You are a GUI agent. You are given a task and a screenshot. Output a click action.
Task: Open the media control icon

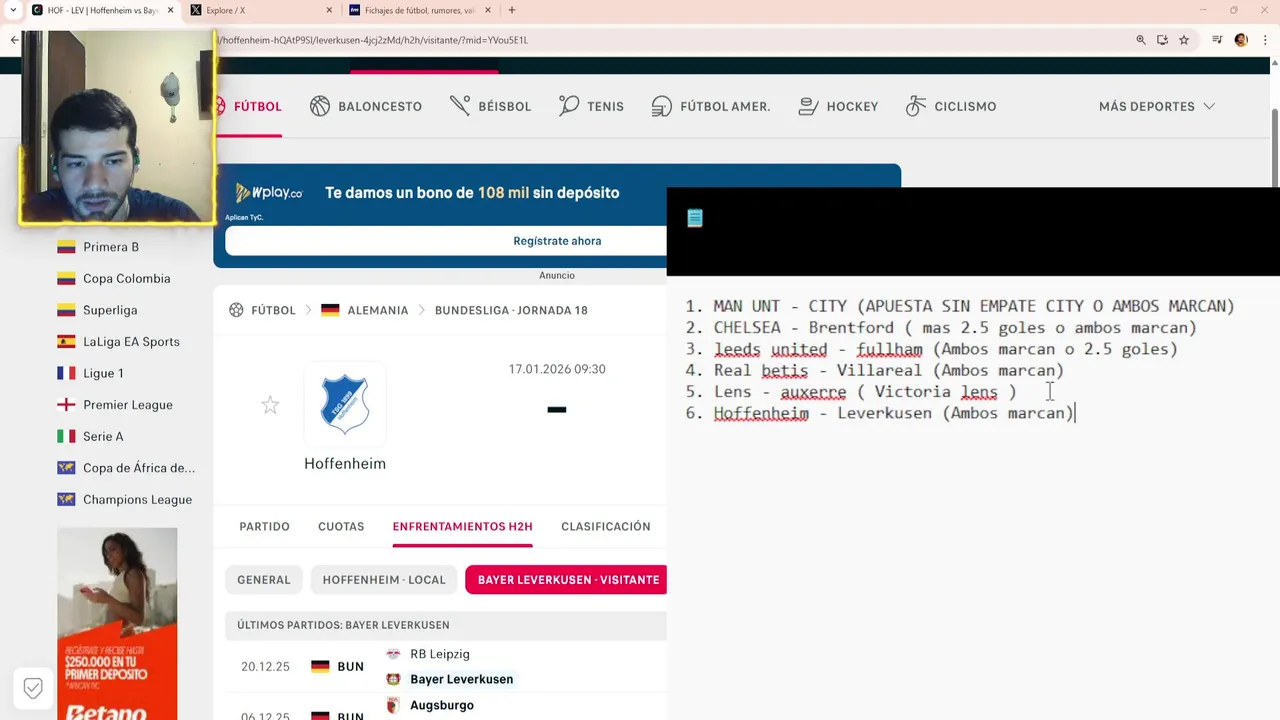(x=1217, y=40)
